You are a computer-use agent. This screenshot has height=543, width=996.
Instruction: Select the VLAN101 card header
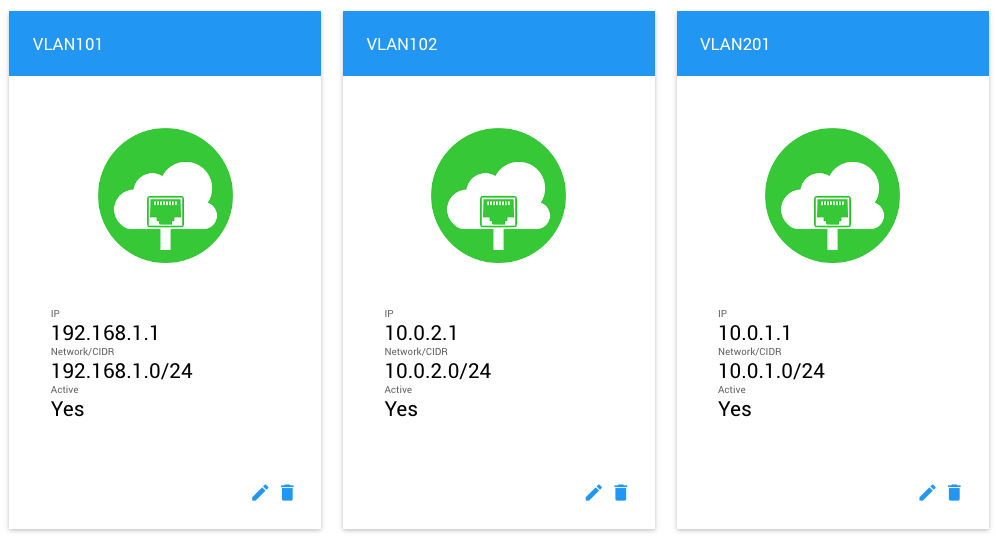(165, 44)
